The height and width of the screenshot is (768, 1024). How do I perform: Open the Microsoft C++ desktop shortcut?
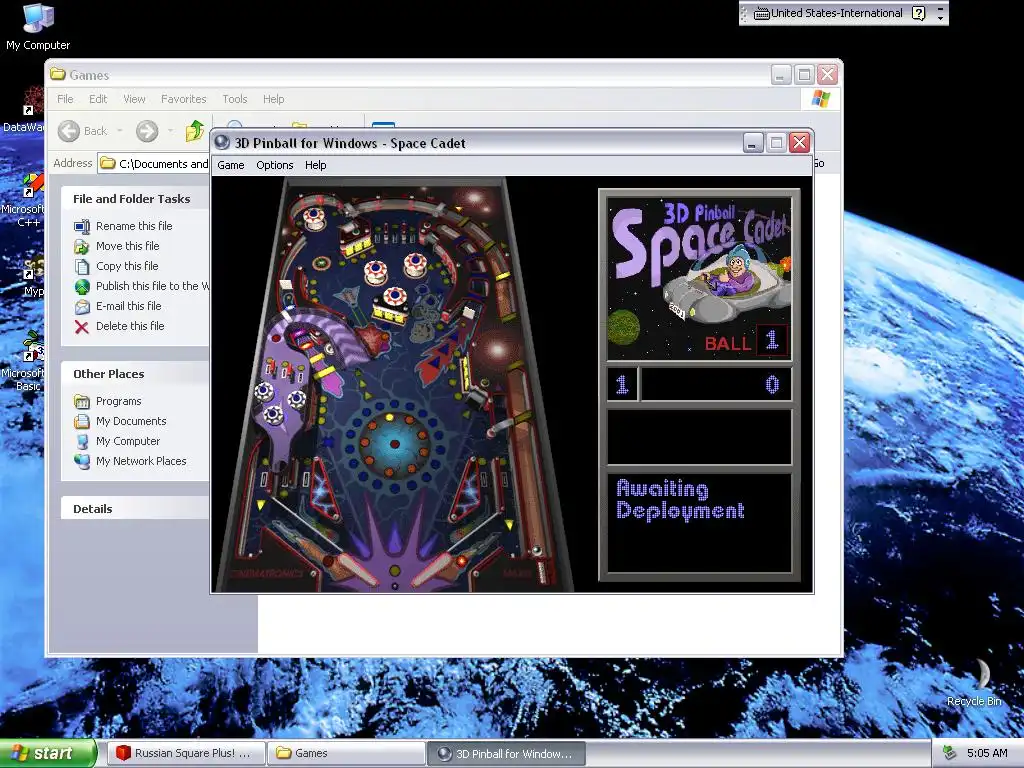click(24, 200)
